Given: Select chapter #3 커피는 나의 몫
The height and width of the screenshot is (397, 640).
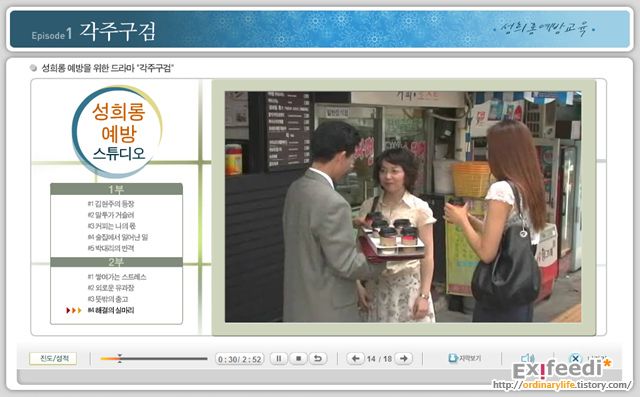Looking at the screenshot, I should click(112, 226).
